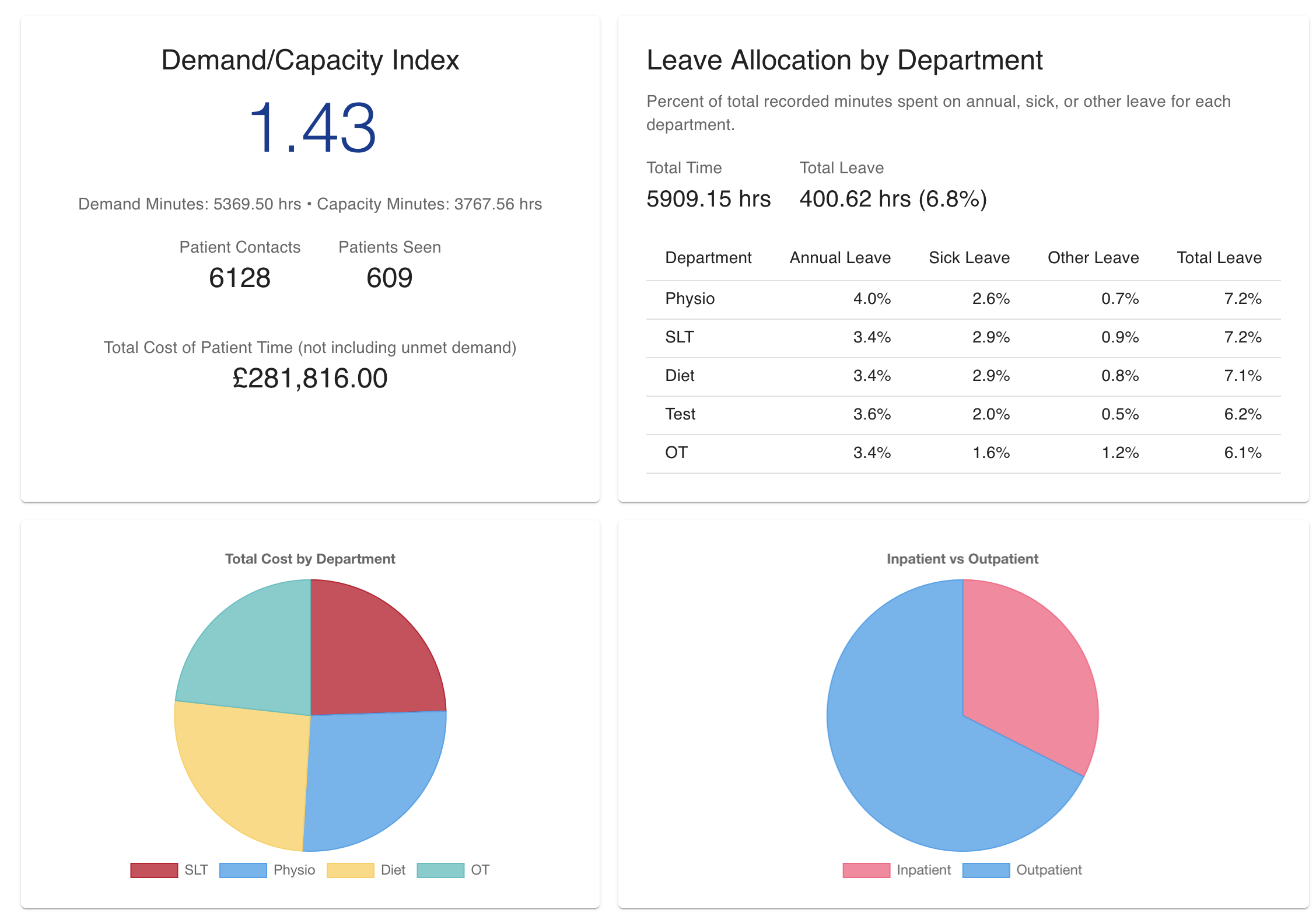Toggle the Diet legend swatch
Viewport: 1316px width, 923px height.
pos(350,870)
